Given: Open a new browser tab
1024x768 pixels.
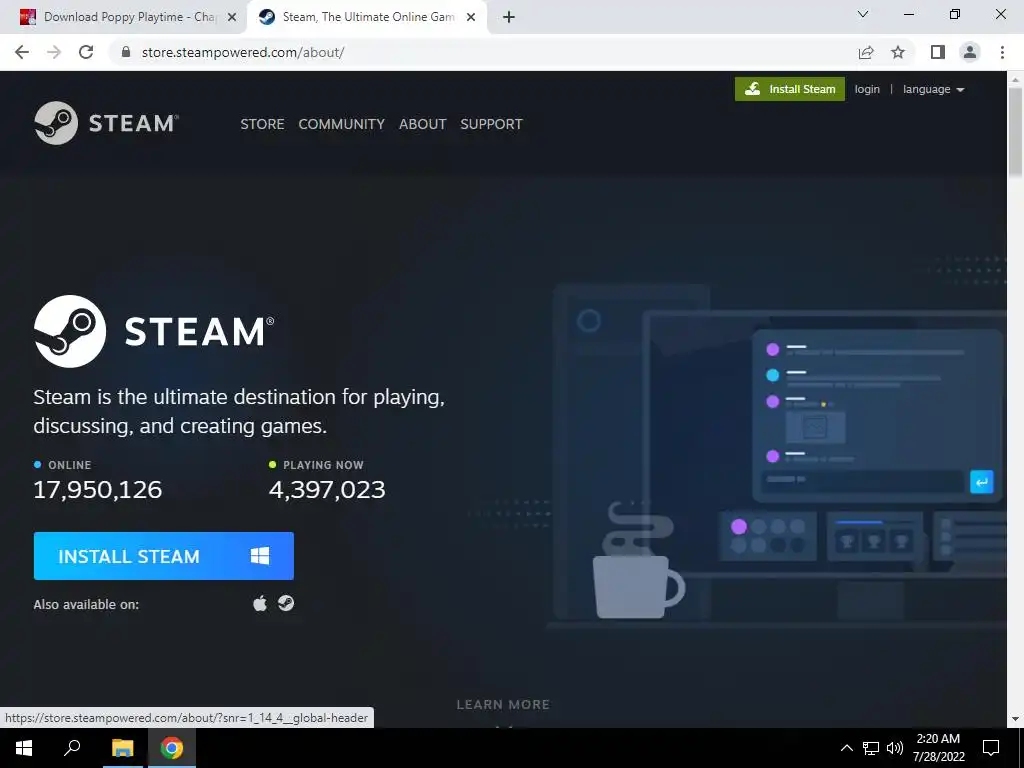Looking at the screenshot, I should (x=509, y=18).
